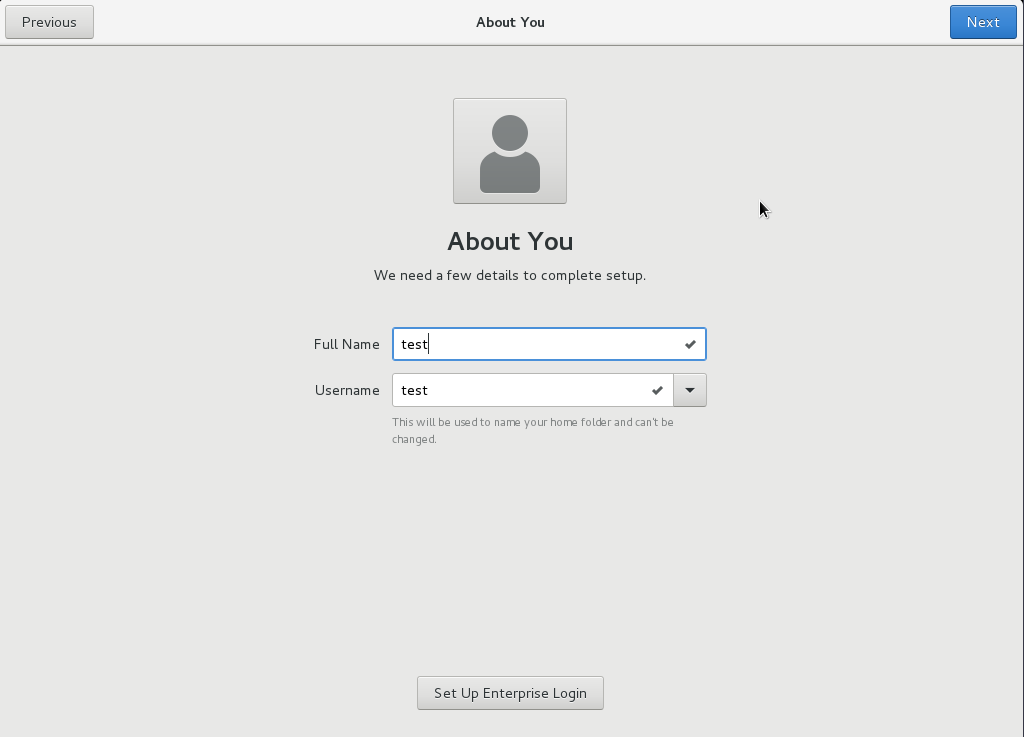
Task: Click the Next button
Action: tap(983, 22)
